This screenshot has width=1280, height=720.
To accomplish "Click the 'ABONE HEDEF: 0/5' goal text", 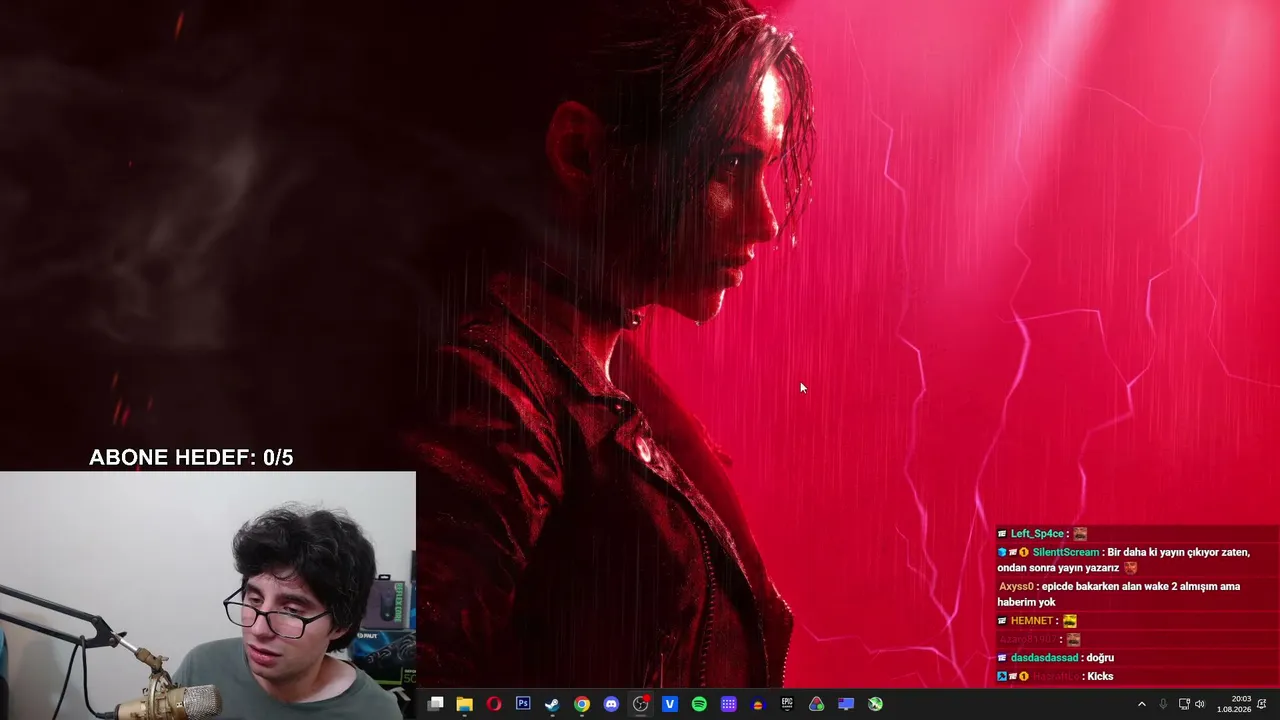I will pos(191,458).
